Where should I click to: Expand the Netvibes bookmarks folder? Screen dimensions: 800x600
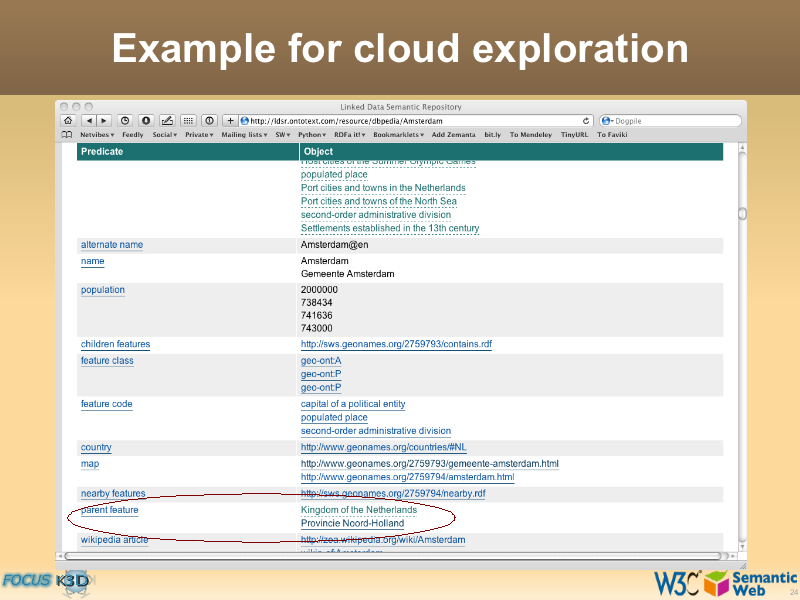(97, 134)
